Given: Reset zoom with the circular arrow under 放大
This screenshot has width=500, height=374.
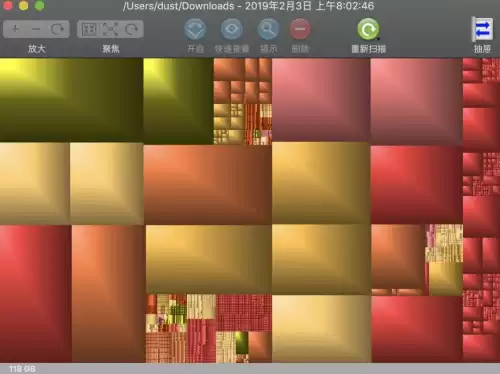Looking at the screenshot, I should (57, 29).
